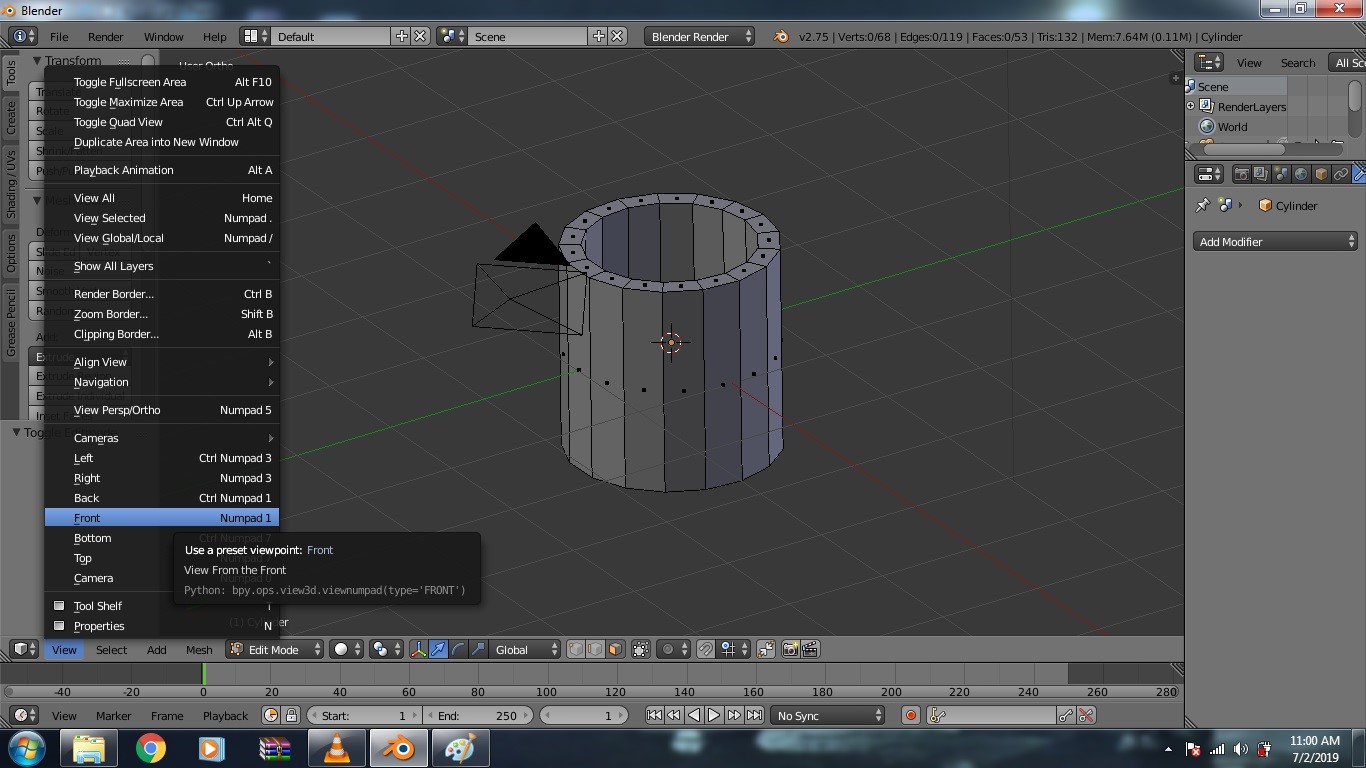Open the Add Modifier dropdown

(x=1275, y=242)
